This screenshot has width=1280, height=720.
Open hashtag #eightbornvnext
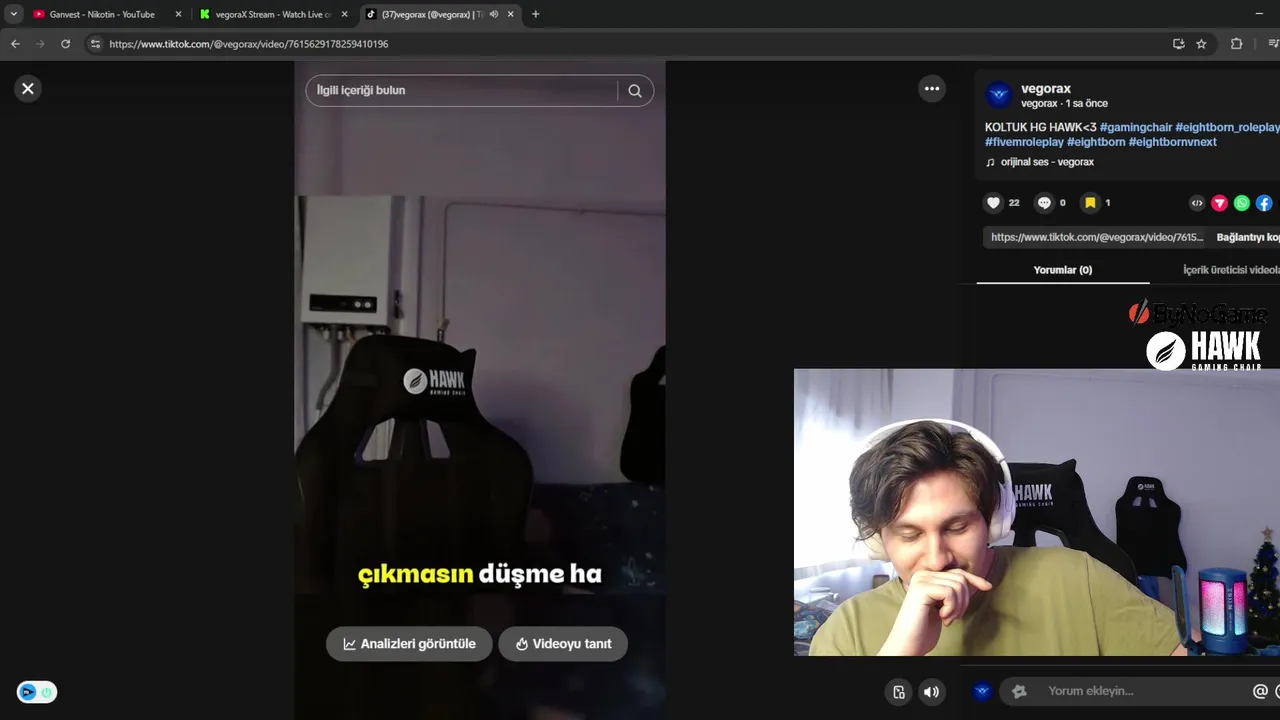(x=1173, y=142)
